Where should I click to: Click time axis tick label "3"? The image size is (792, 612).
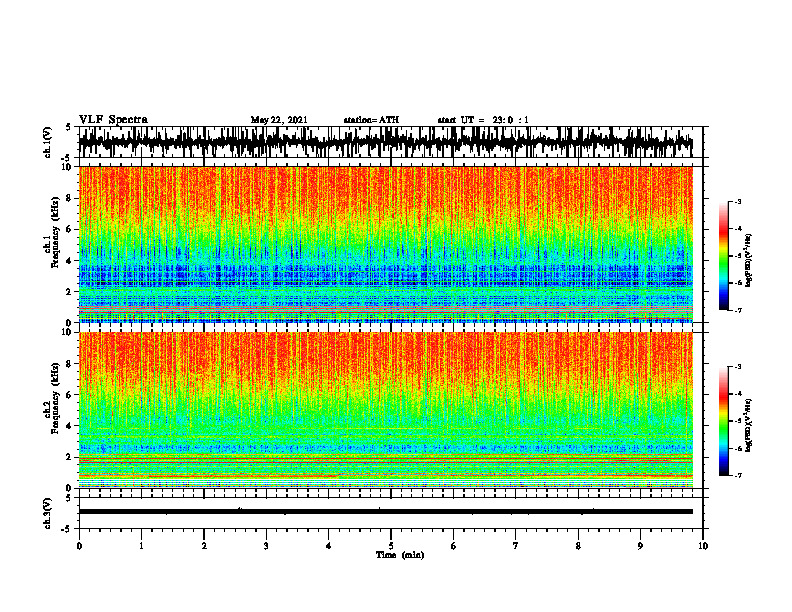pyautogui.click(x=266, y=546)
